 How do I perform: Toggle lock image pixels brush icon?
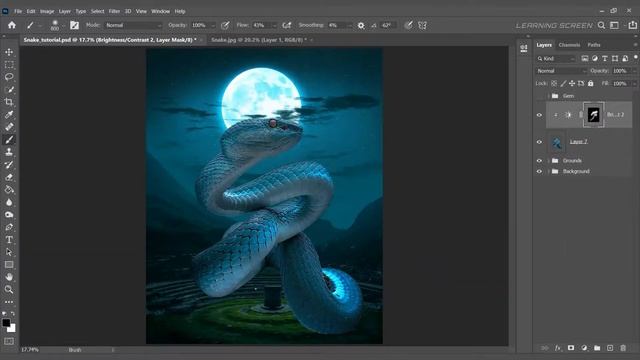tap(563, 83)
